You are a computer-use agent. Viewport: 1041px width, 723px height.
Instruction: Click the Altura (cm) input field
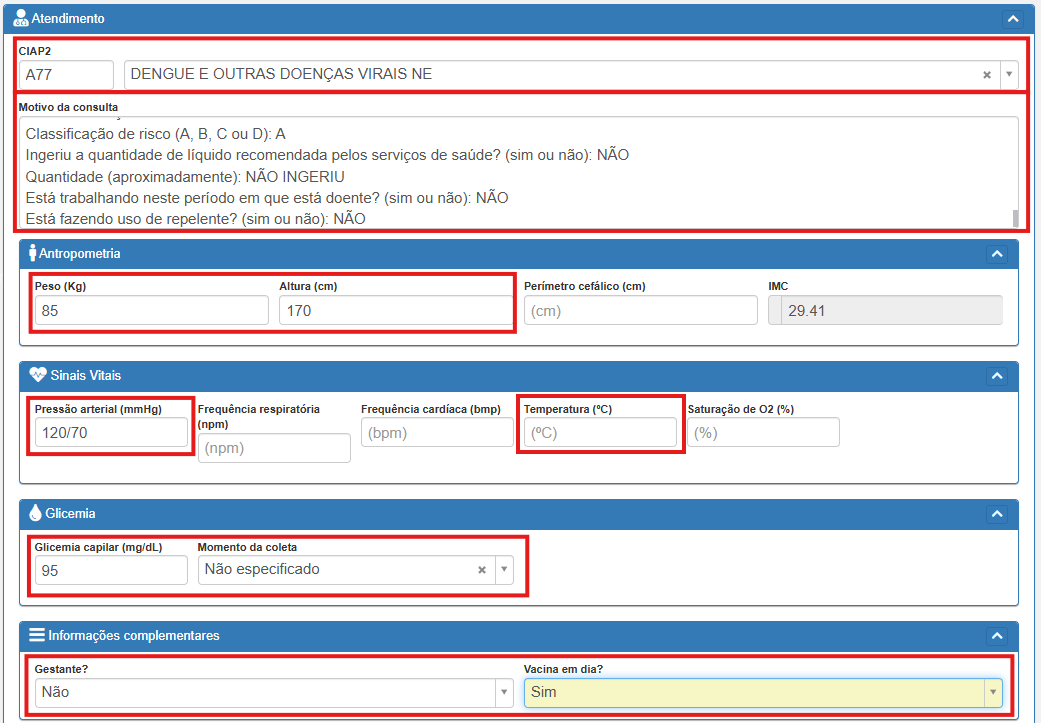coord(395,311)
